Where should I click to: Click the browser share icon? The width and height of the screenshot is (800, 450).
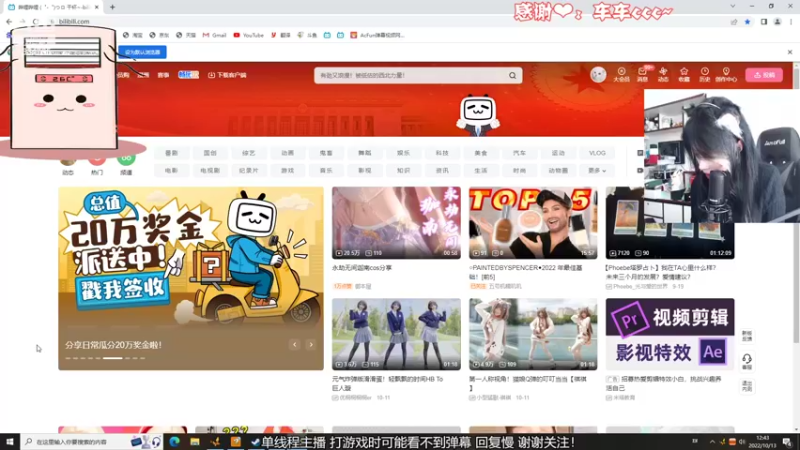(x=734, y=22)
